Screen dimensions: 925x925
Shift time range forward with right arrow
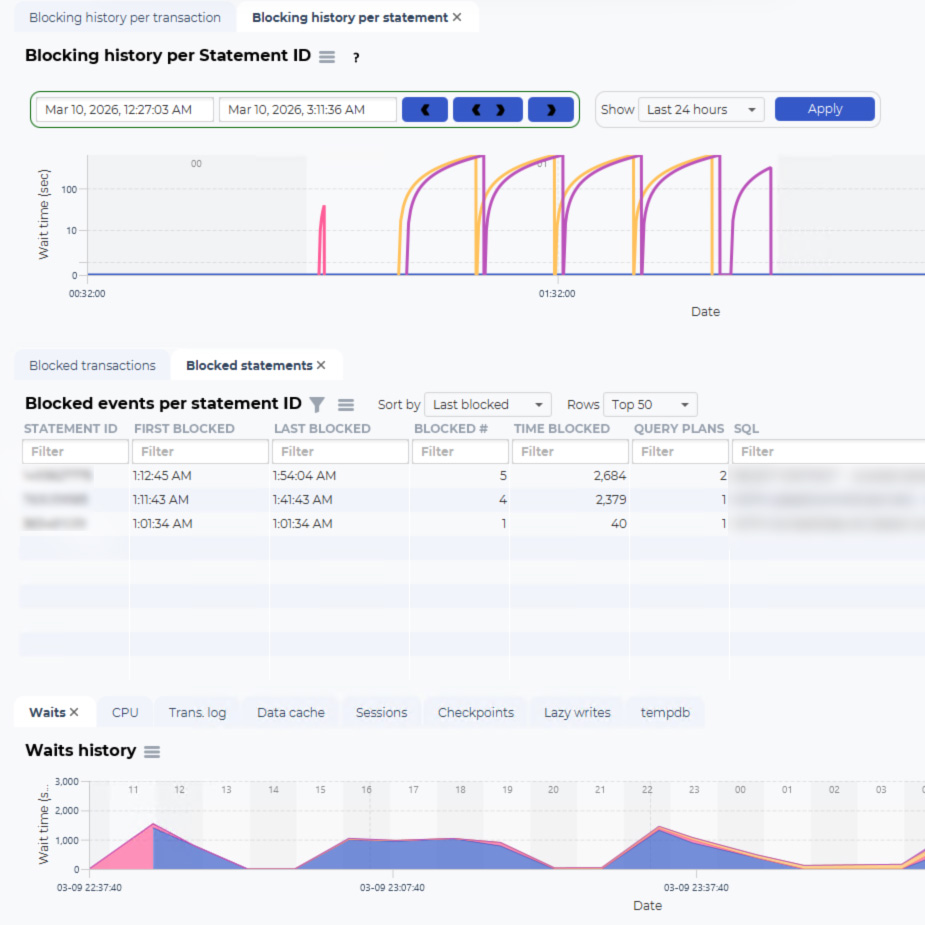[x=550, y=110]
